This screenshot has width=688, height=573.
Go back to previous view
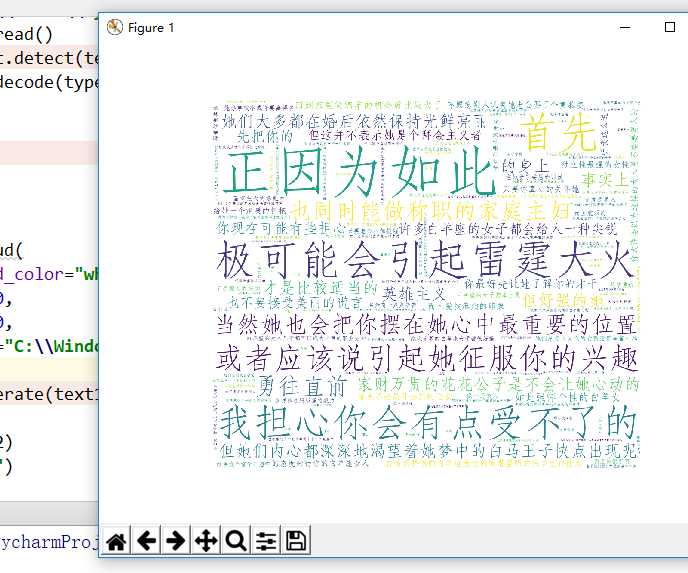146,541
